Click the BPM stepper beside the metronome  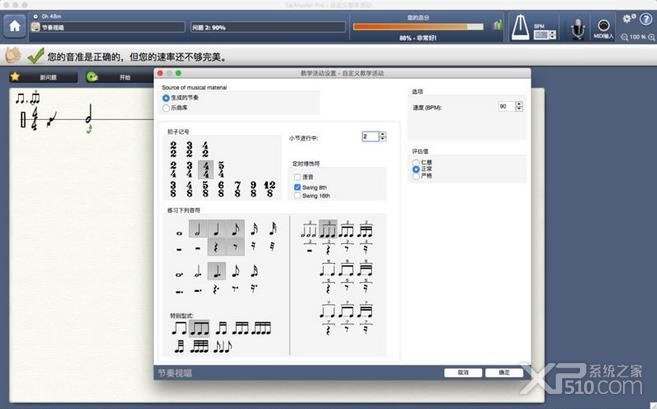(x=553, y=35)
